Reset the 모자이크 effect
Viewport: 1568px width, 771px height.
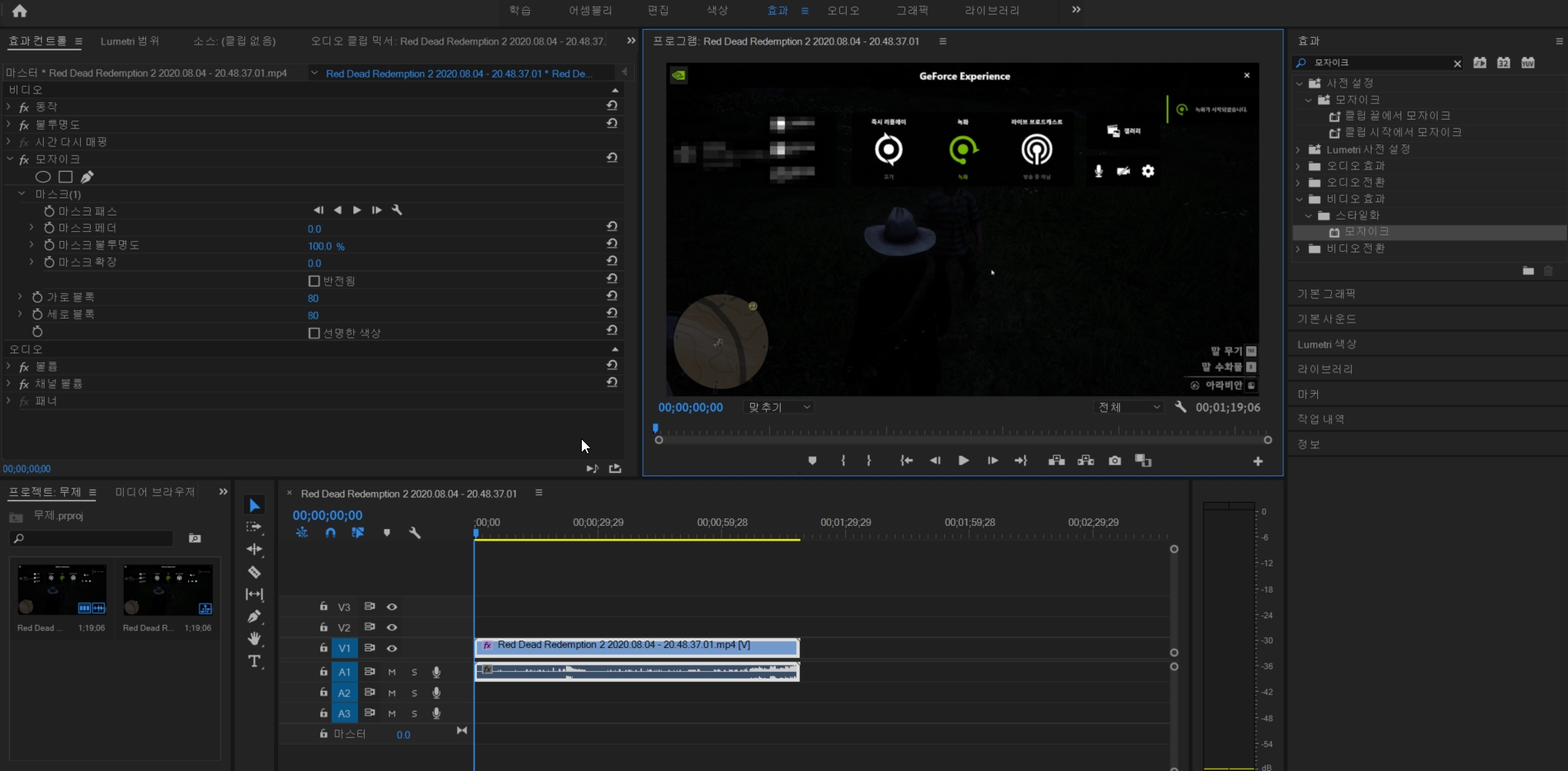pos(612,158)
